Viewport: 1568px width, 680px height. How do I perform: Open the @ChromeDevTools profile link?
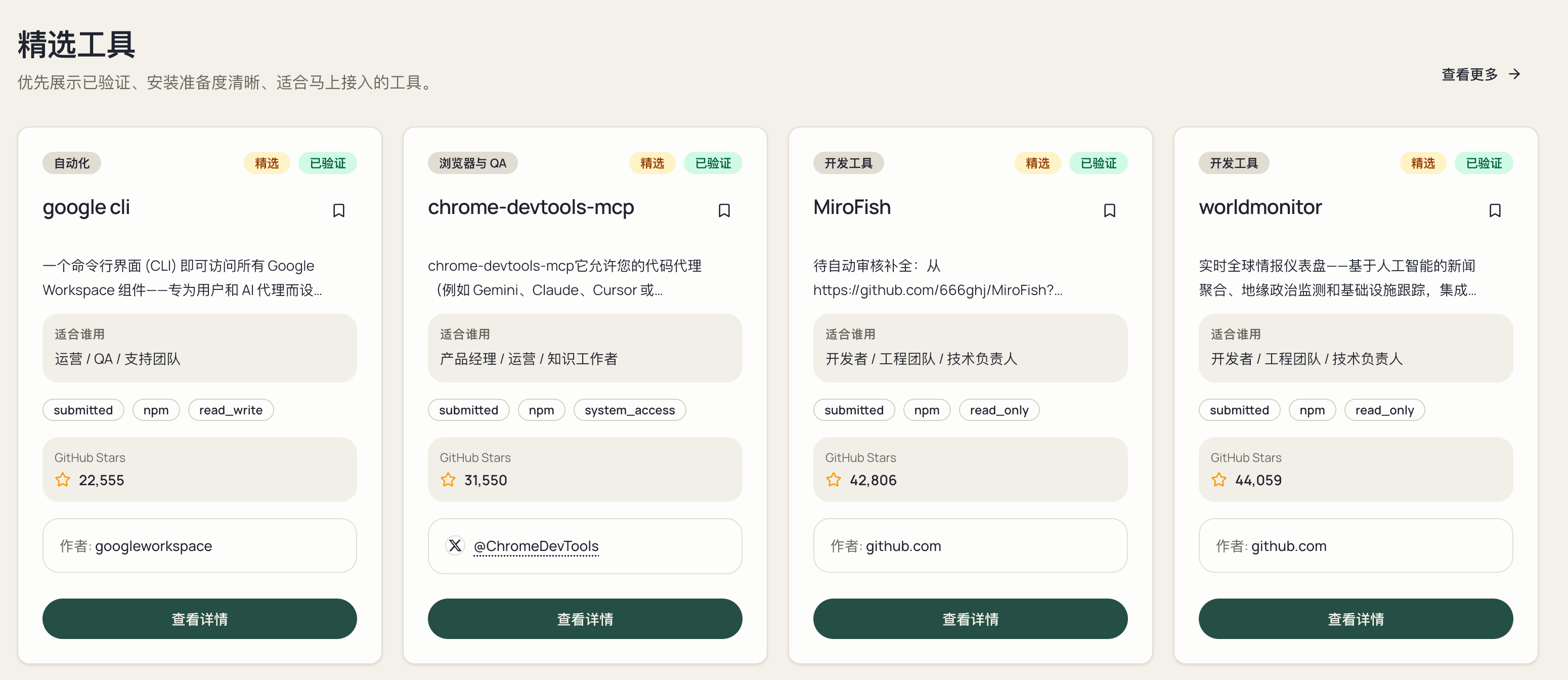point(536,546)
